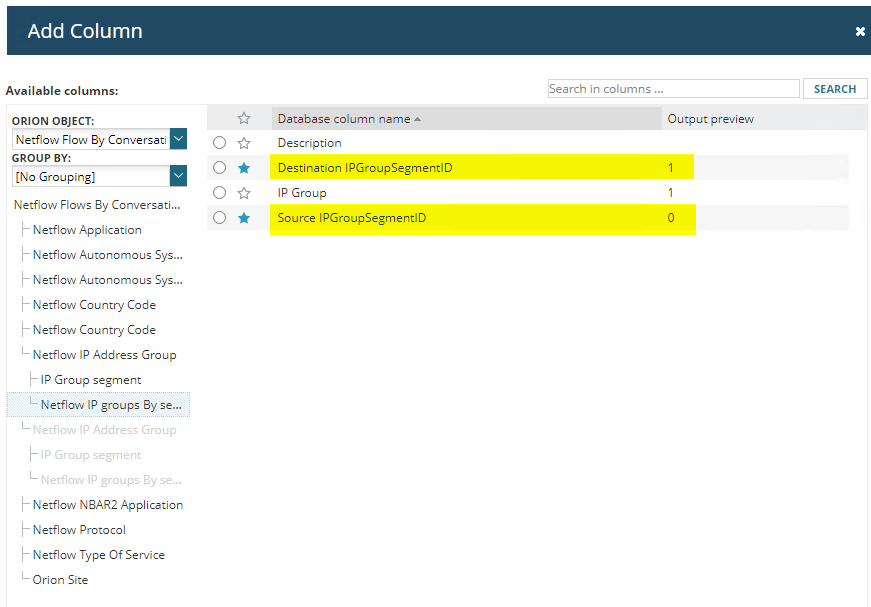
Task: Select Netflow Flows By Conversation root node
Action: [x=97, y=205]
